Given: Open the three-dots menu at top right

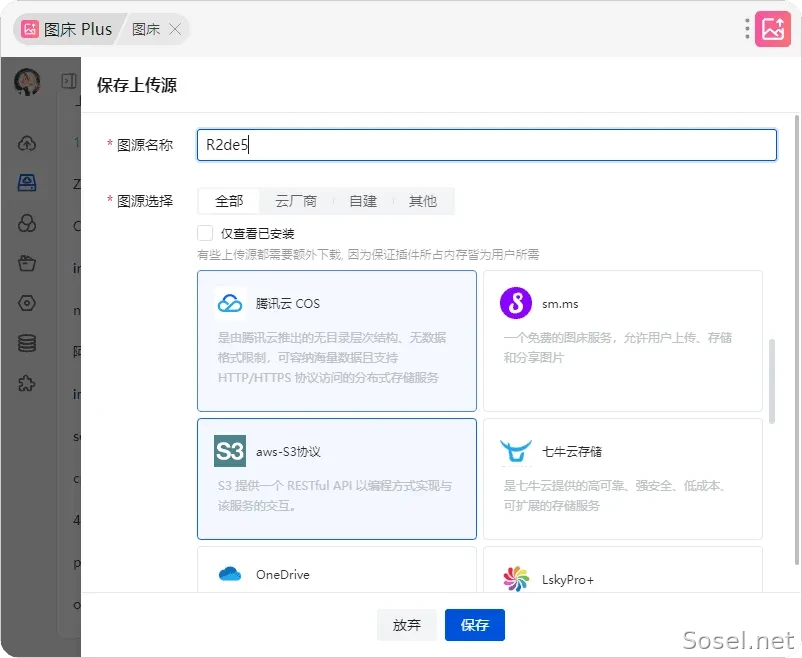Looking at the screenshot, I should click(x=747, y=29).
